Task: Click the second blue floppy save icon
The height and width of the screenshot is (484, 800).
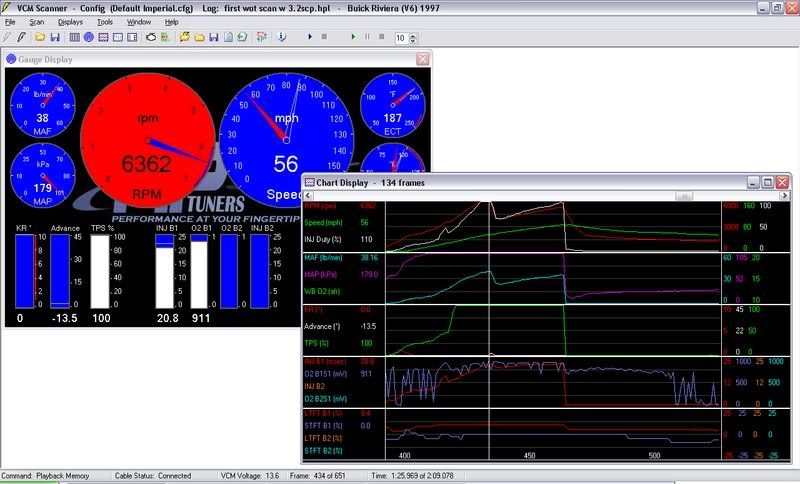Action: [214, 37]
